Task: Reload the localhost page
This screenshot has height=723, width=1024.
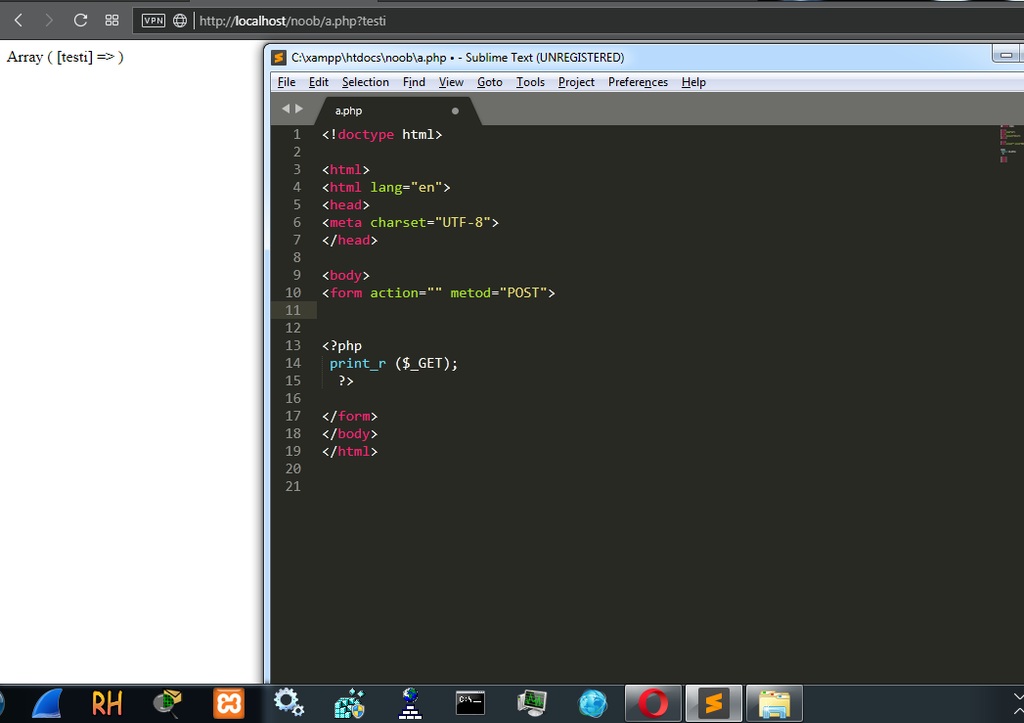Action: [80, 20]
